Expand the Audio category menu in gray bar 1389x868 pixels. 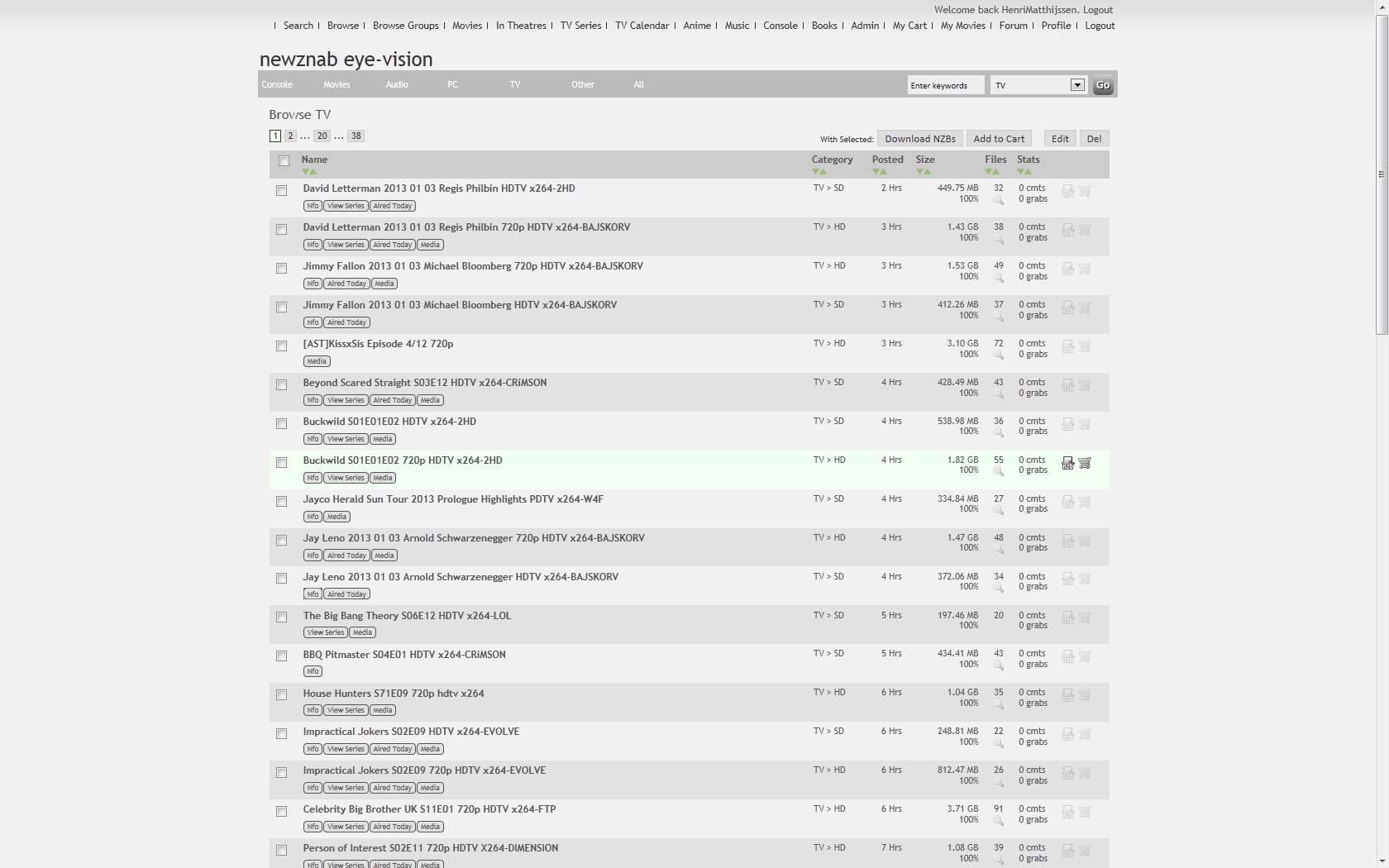tap(397, 84)
